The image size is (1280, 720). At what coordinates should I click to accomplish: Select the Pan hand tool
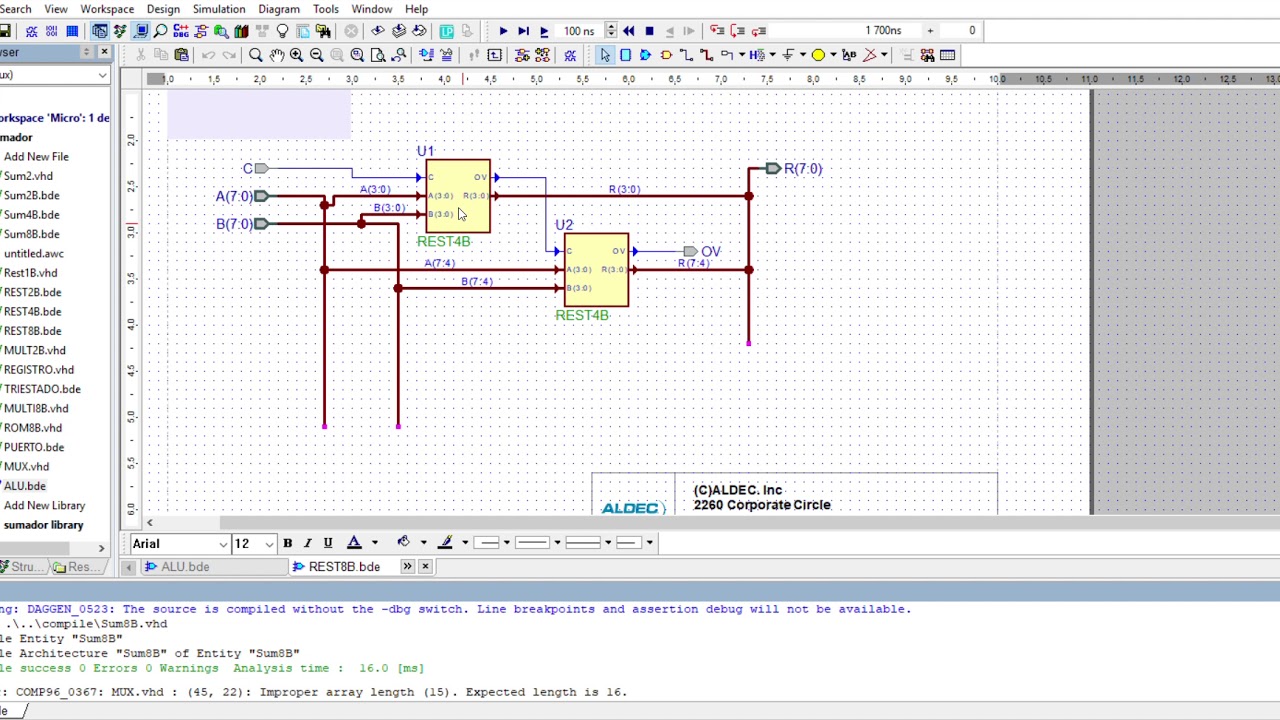(276, 55)
